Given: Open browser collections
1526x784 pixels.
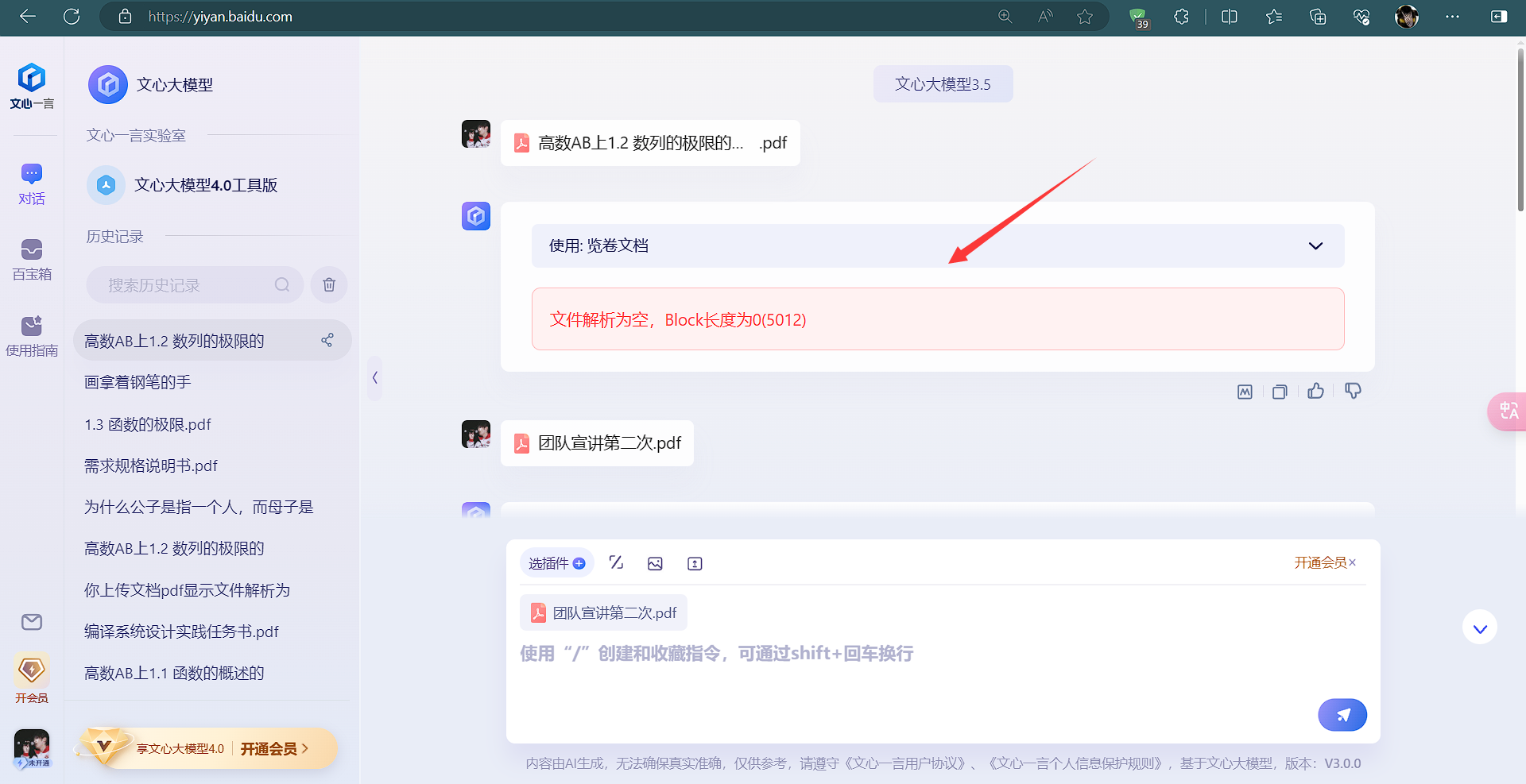Looking at the screenshot, I should [x=1318, y=17].
